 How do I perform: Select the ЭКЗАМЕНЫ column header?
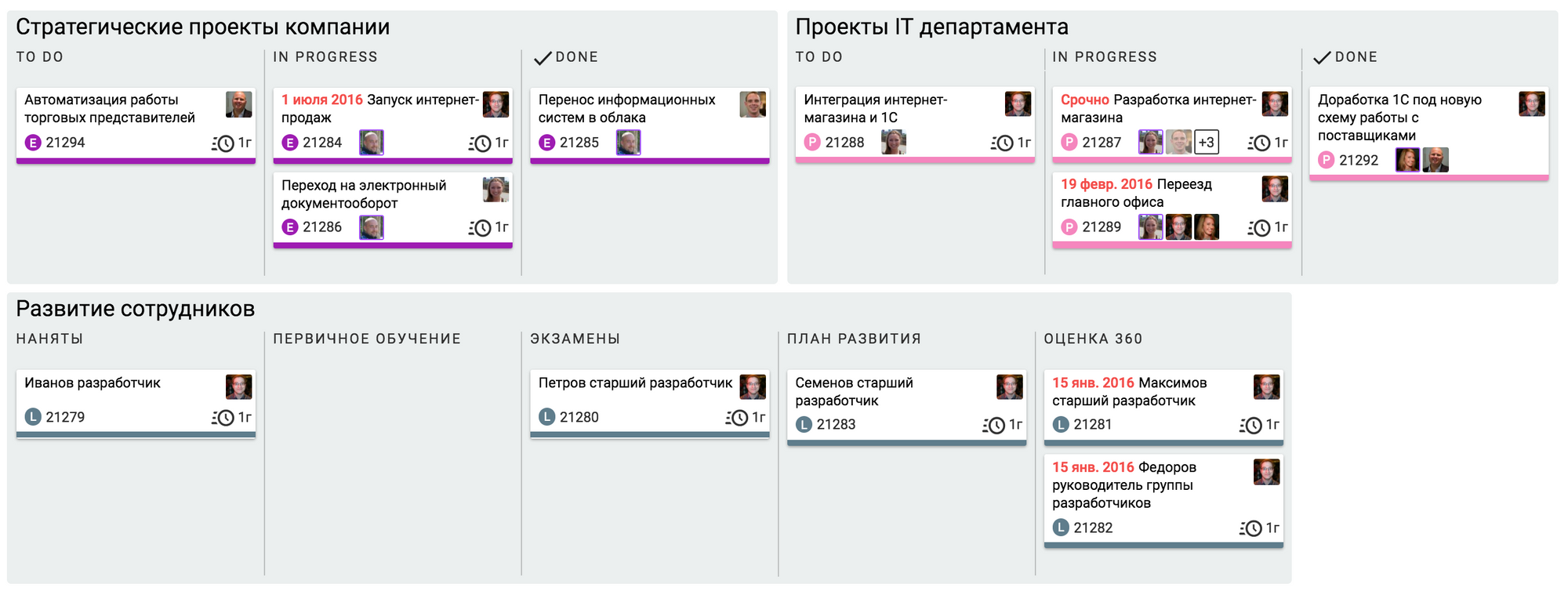coord(575,339)
